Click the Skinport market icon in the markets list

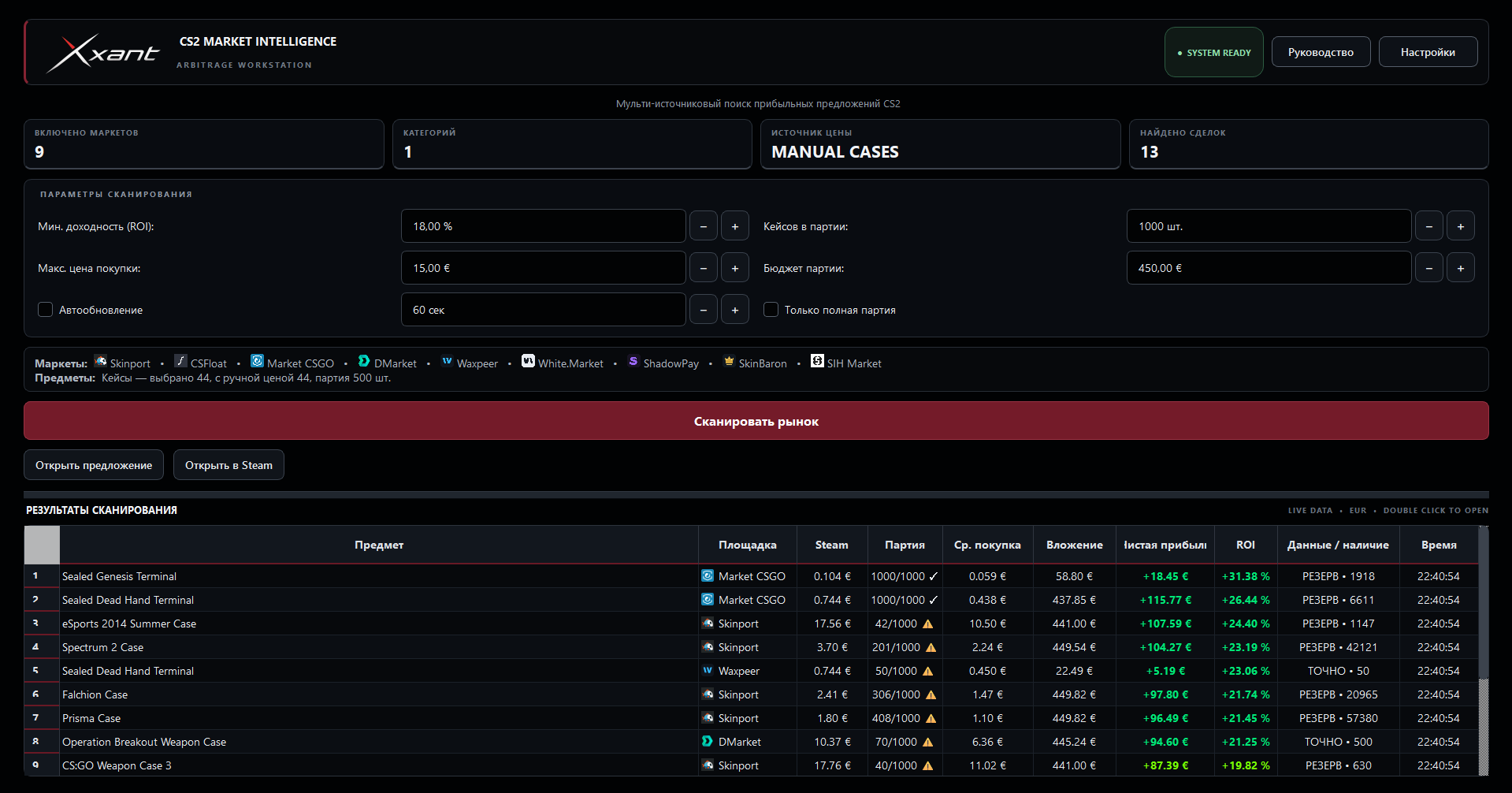pyautogui.click(x=101, y=361)
